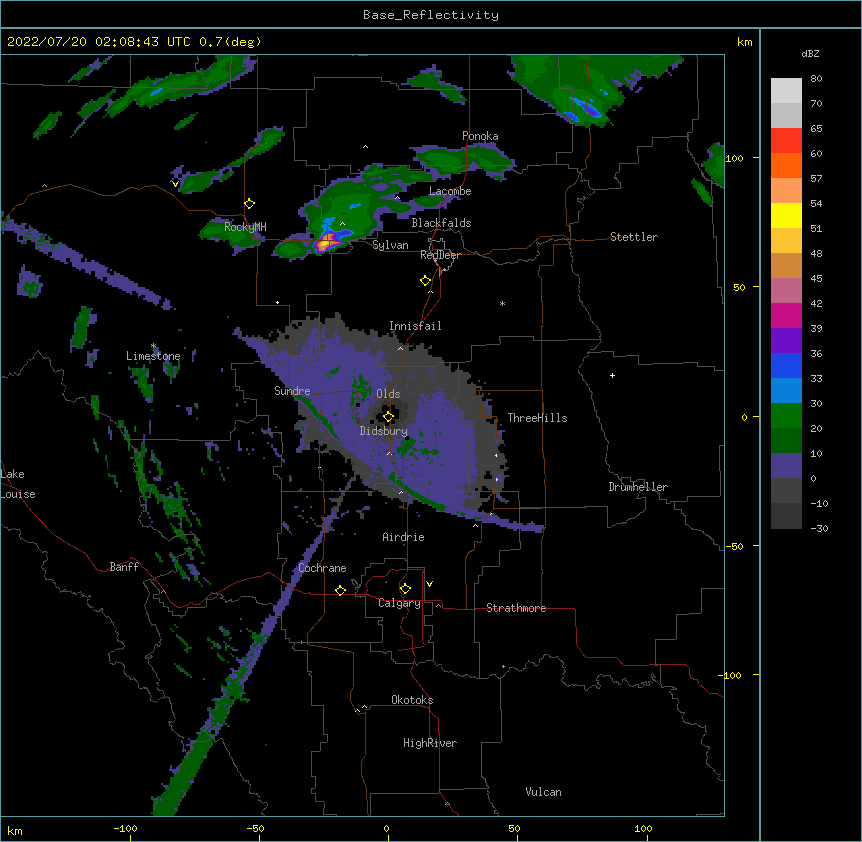Select the slate purple 0-10 dBZ swatch
Image resolution: width=862 pixels, height=842 pixels.
(786, 466)
